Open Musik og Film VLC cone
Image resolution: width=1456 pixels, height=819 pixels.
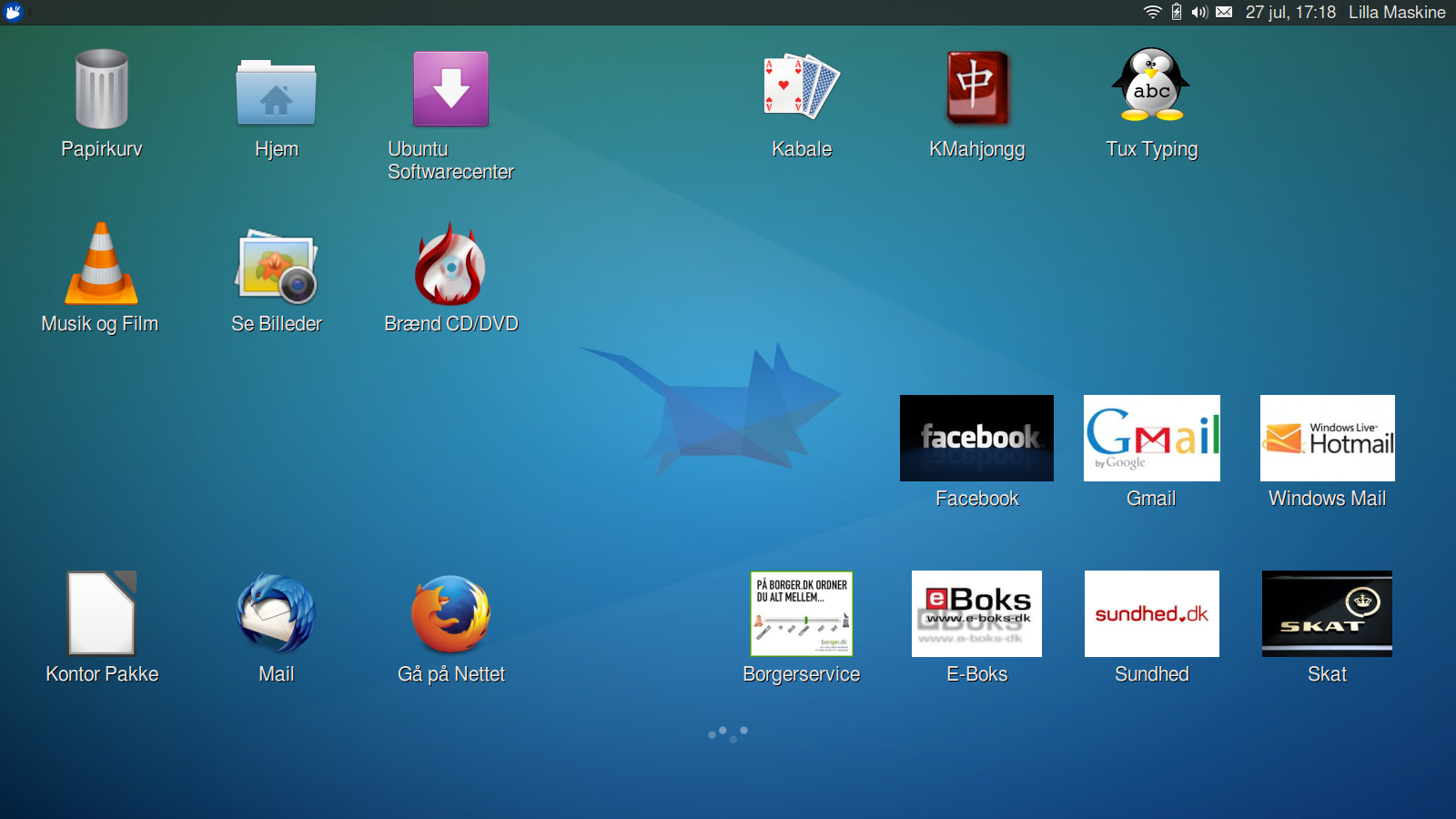click(101, 265)
